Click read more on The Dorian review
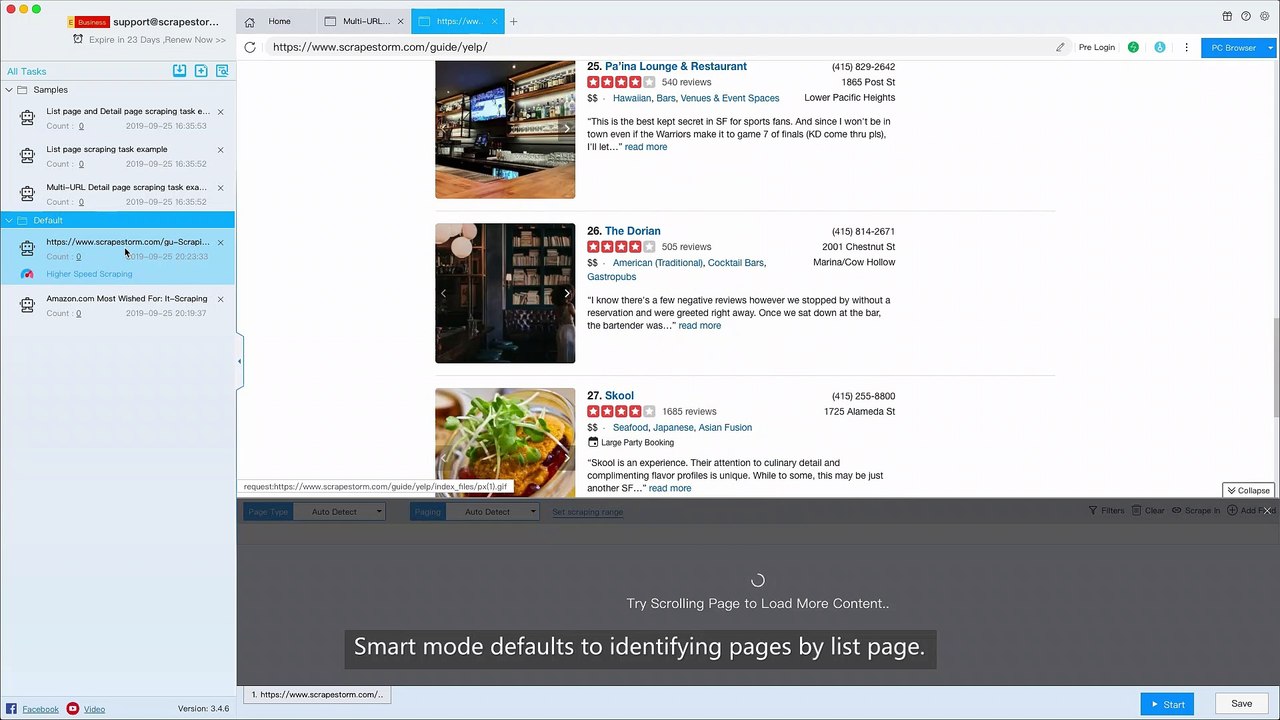Screen dimensions: 1280x720 699,325
